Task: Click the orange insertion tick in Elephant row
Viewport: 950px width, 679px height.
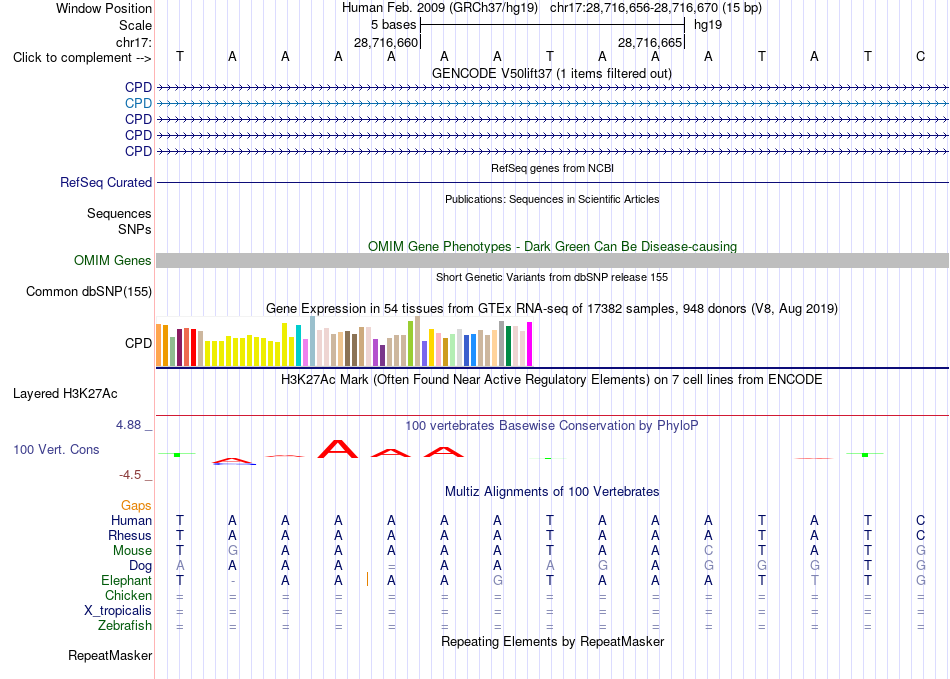Action: [x=367, y=580]
